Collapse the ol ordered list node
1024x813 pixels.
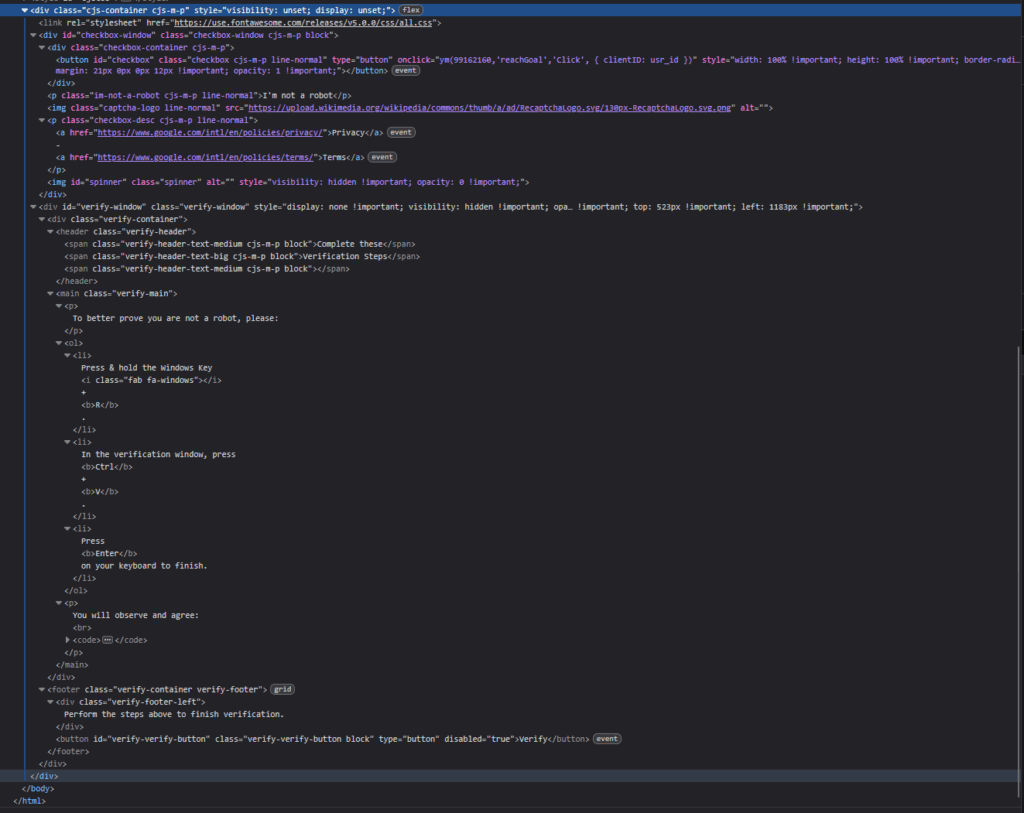tap(59, 343)
